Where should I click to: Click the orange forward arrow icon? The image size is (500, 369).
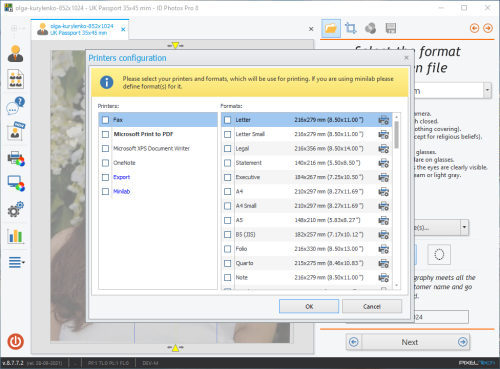coord(488,28)
